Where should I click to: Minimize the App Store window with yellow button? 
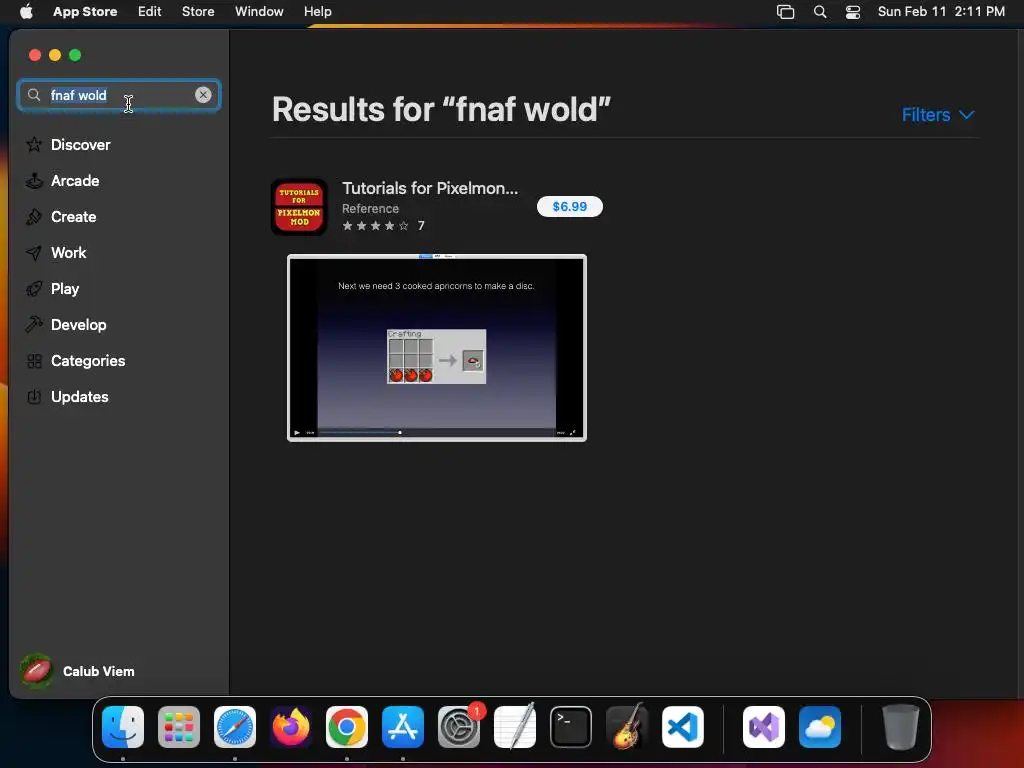pyautogui.click(x=55, y=56)
